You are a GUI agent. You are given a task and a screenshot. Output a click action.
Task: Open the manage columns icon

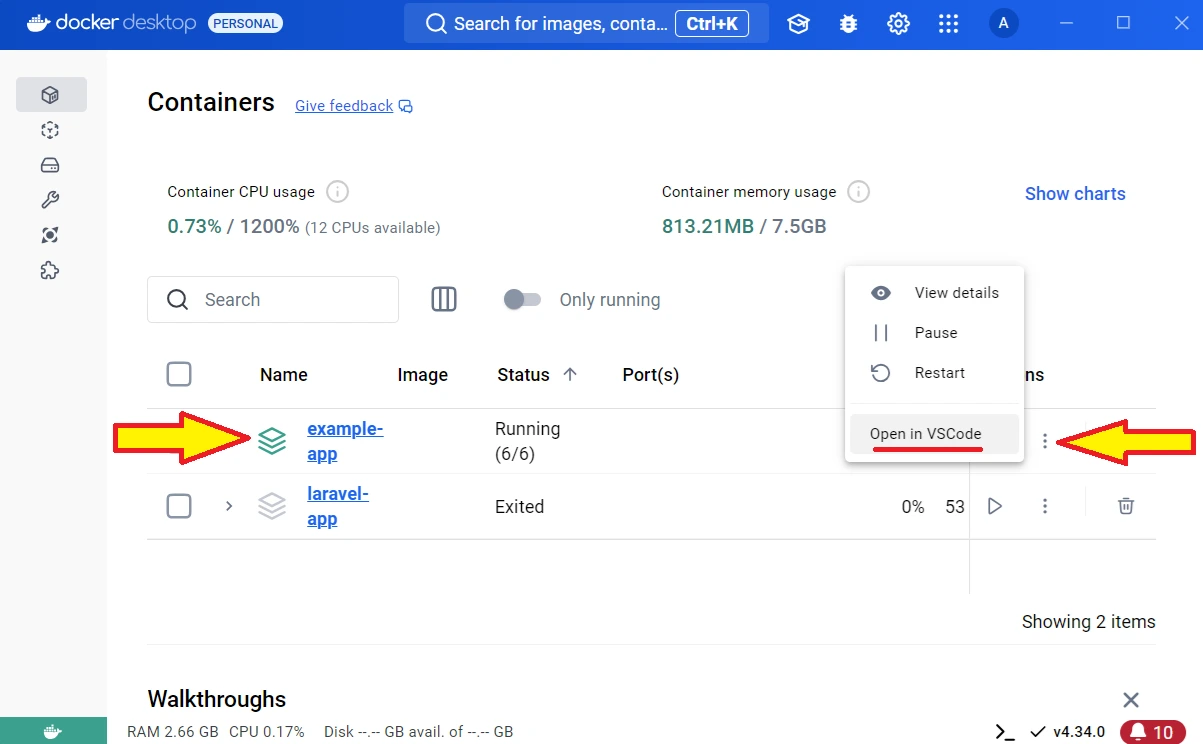click(x=444, y=299)
